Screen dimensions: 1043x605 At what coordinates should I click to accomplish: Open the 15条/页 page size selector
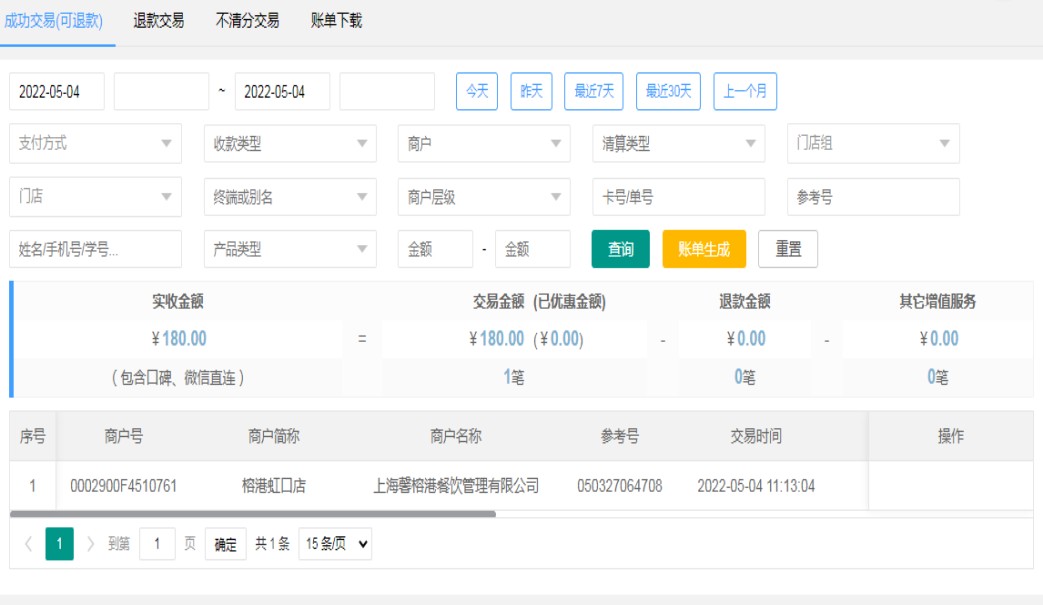pos(335,544)
